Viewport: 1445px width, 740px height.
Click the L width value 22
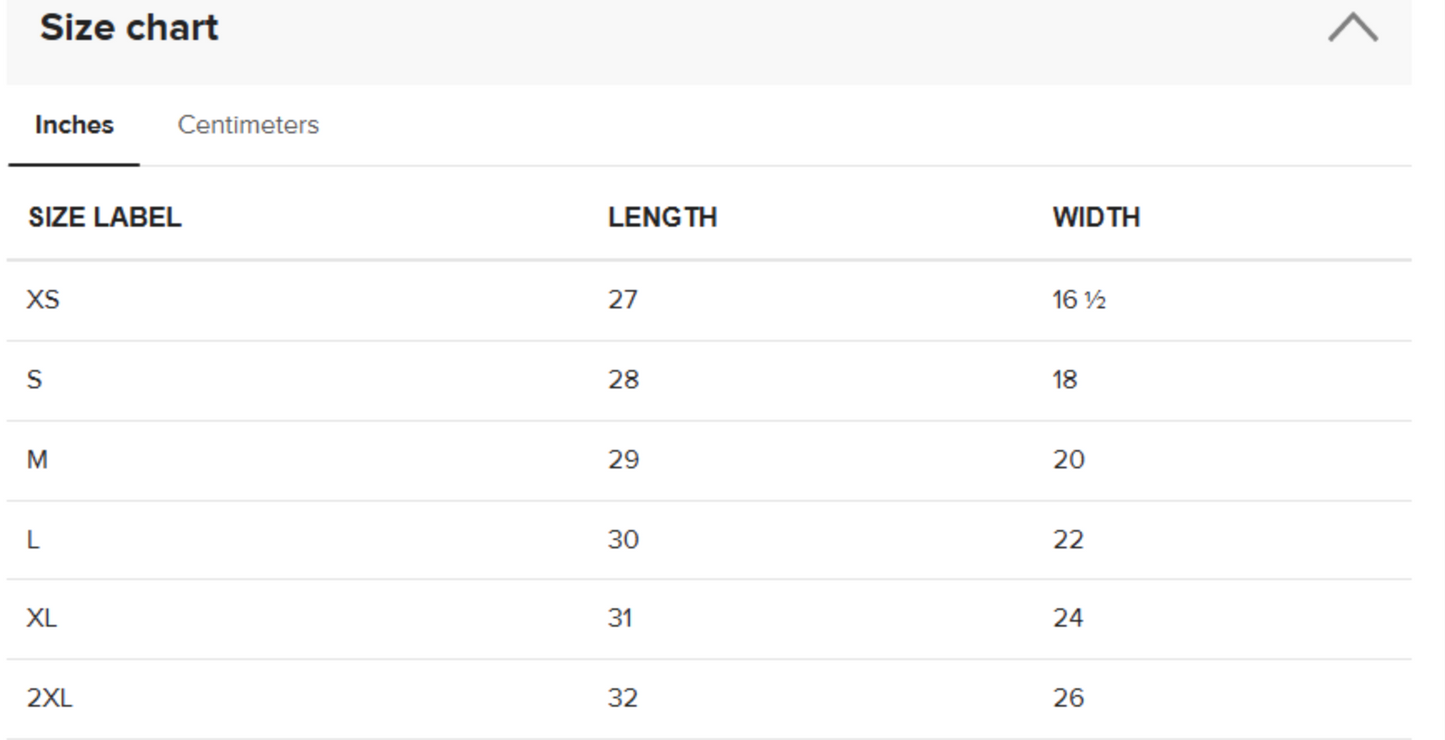1068,540
